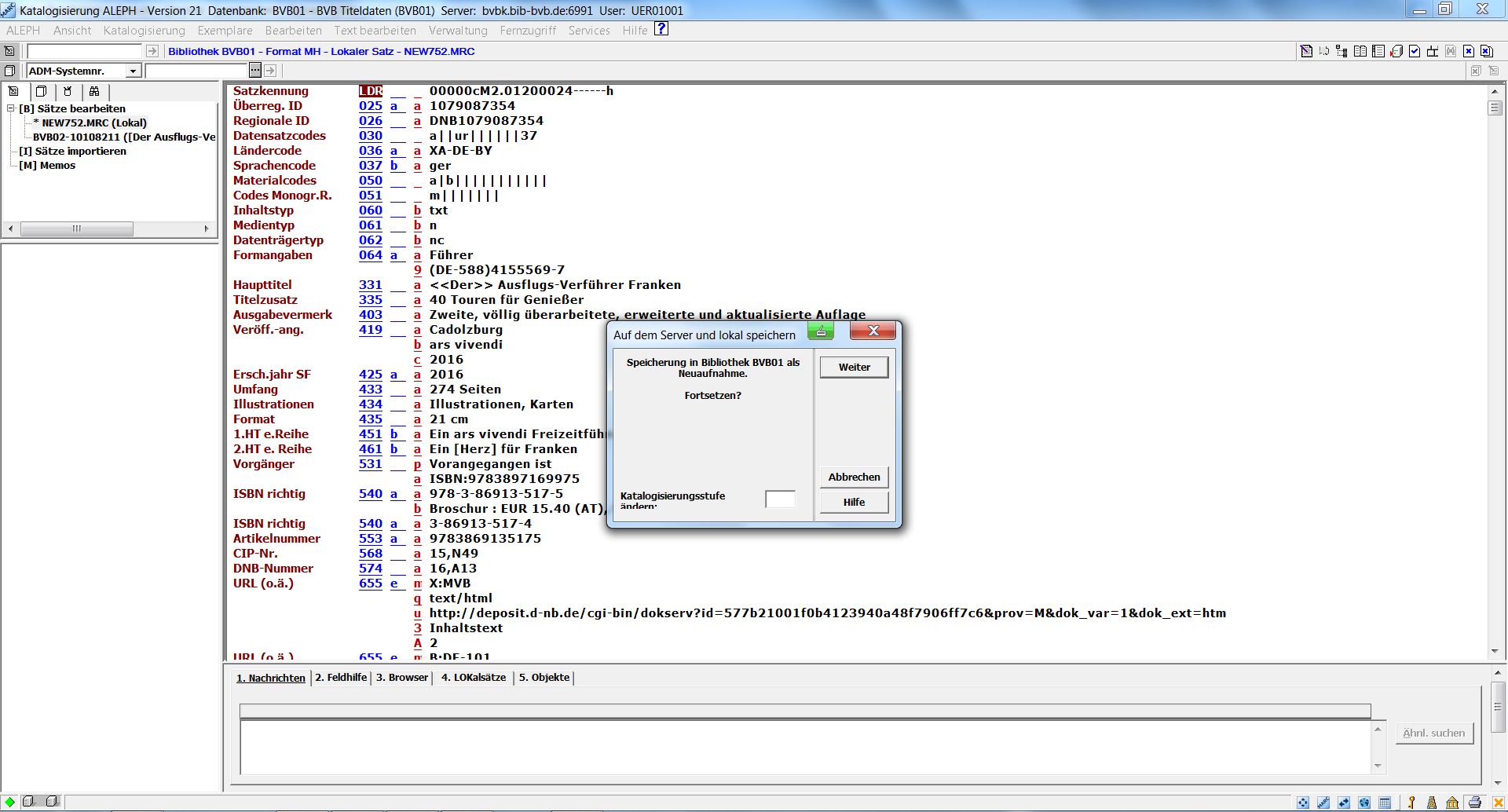The height and width of the screenshot is (812, 1508).
Task: Click the library building icon in status bar
Action: 1452,802
